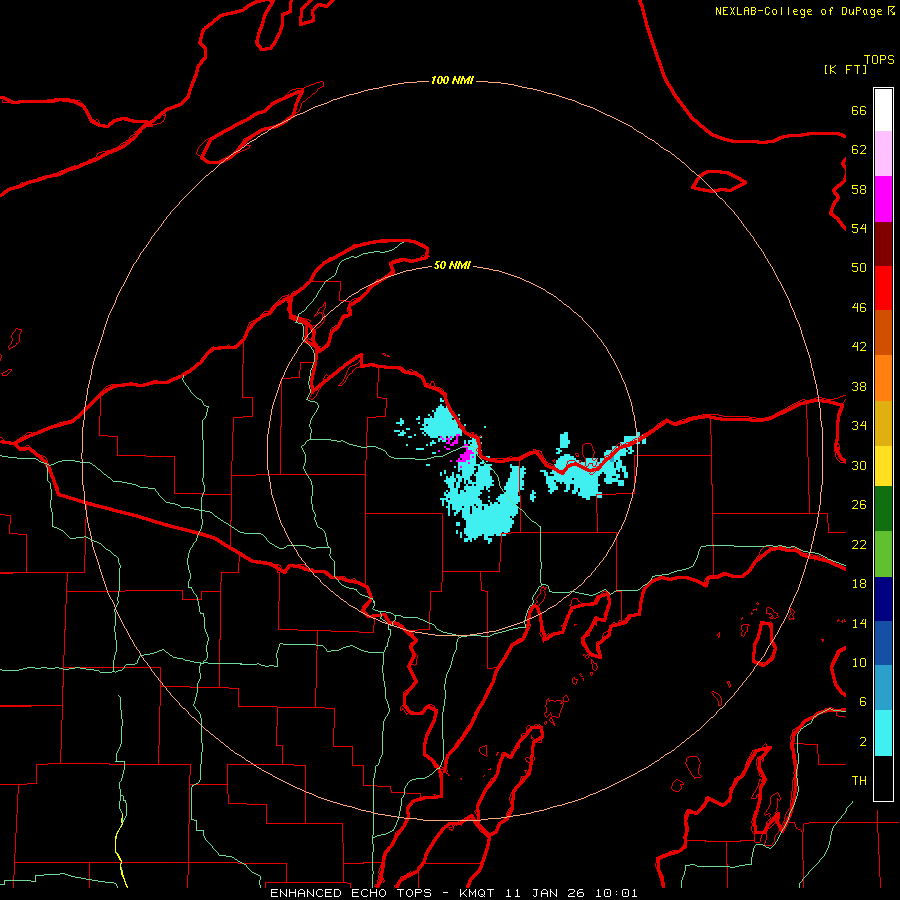The image size is (900, 900).
Task: Select the dark red legend swatch
Action: pyautogui.click(x=883, y=244)
